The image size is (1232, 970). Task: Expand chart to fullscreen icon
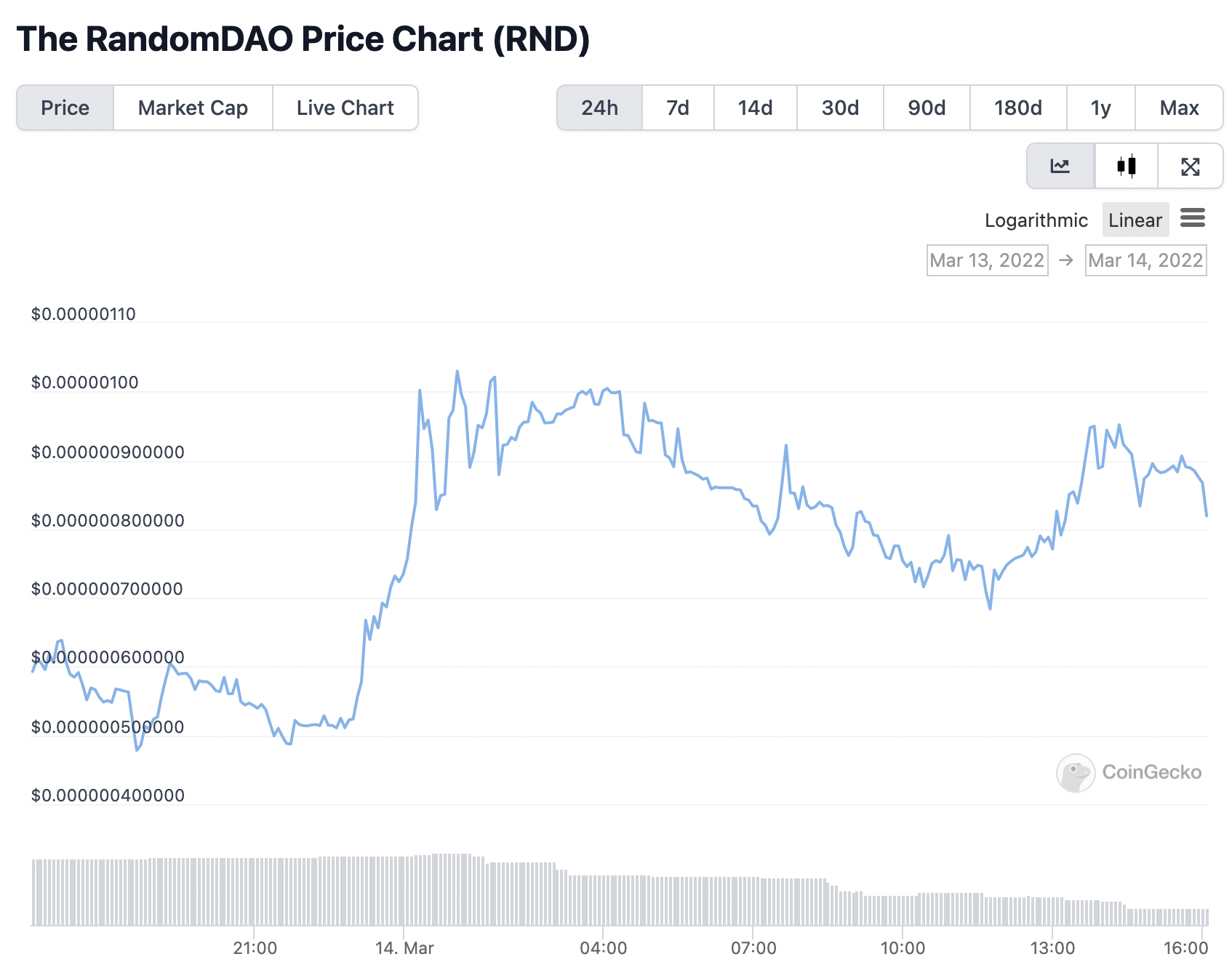click(1191, 167)
